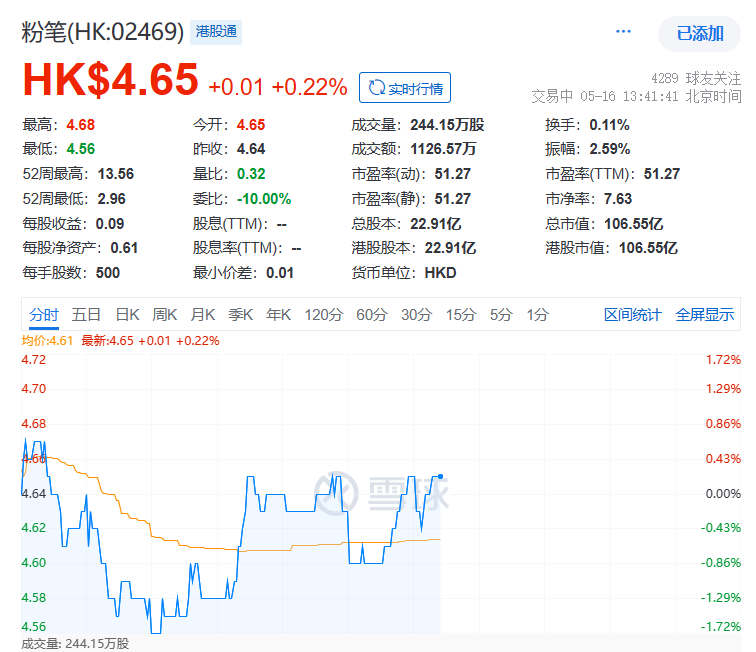Image resolution: width=756 pixels, height=652 pixels.
Task: Open the three-dot more options menu
Action: click(x=623, y=32)
